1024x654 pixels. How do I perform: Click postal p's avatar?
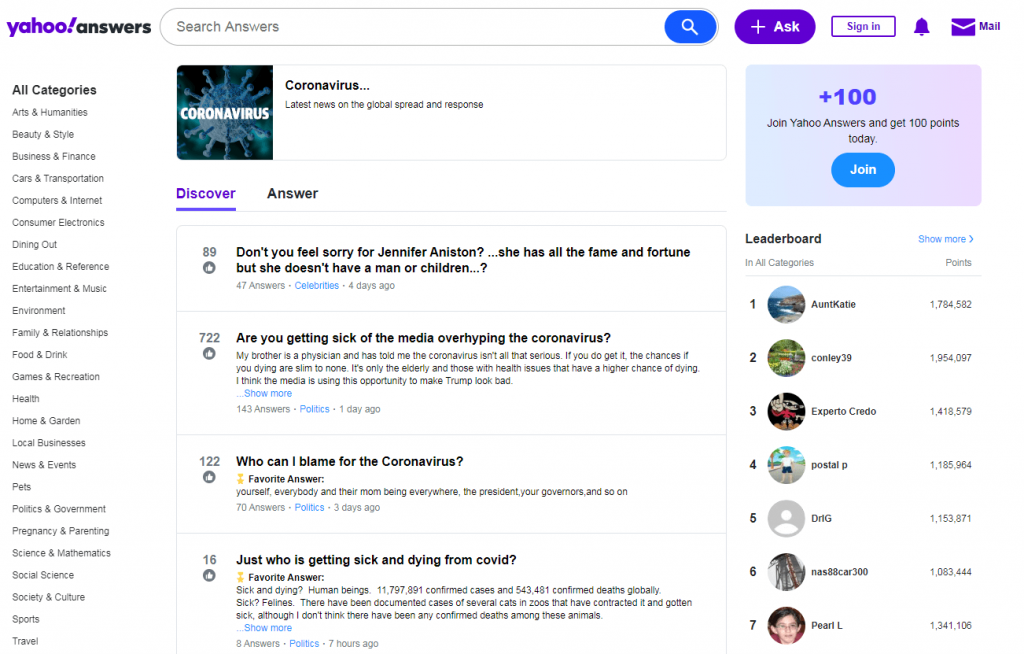(x=786, y=465)
